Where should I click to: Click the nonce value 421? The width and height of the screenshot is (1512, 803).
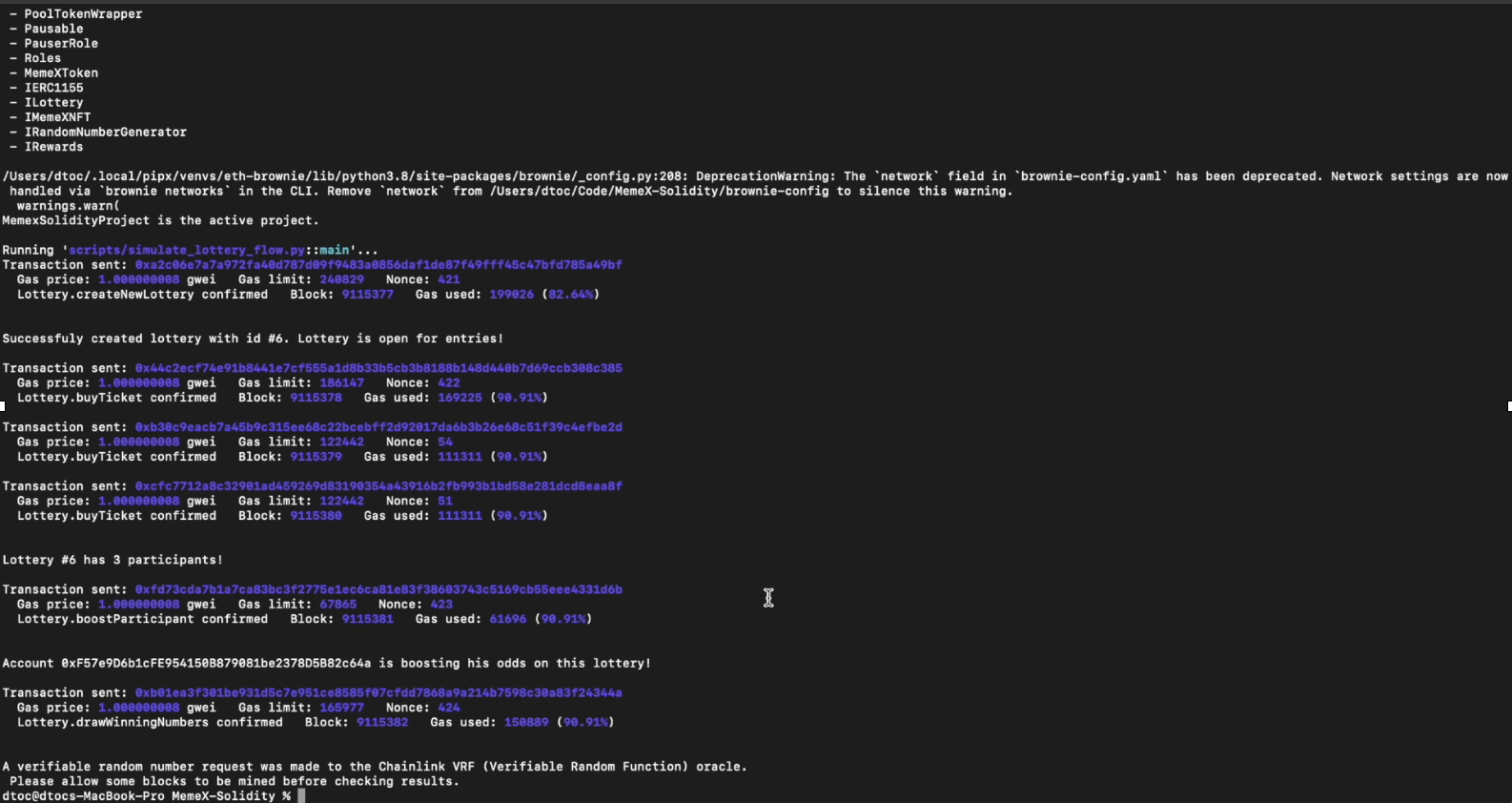click(x=449, y=279)
